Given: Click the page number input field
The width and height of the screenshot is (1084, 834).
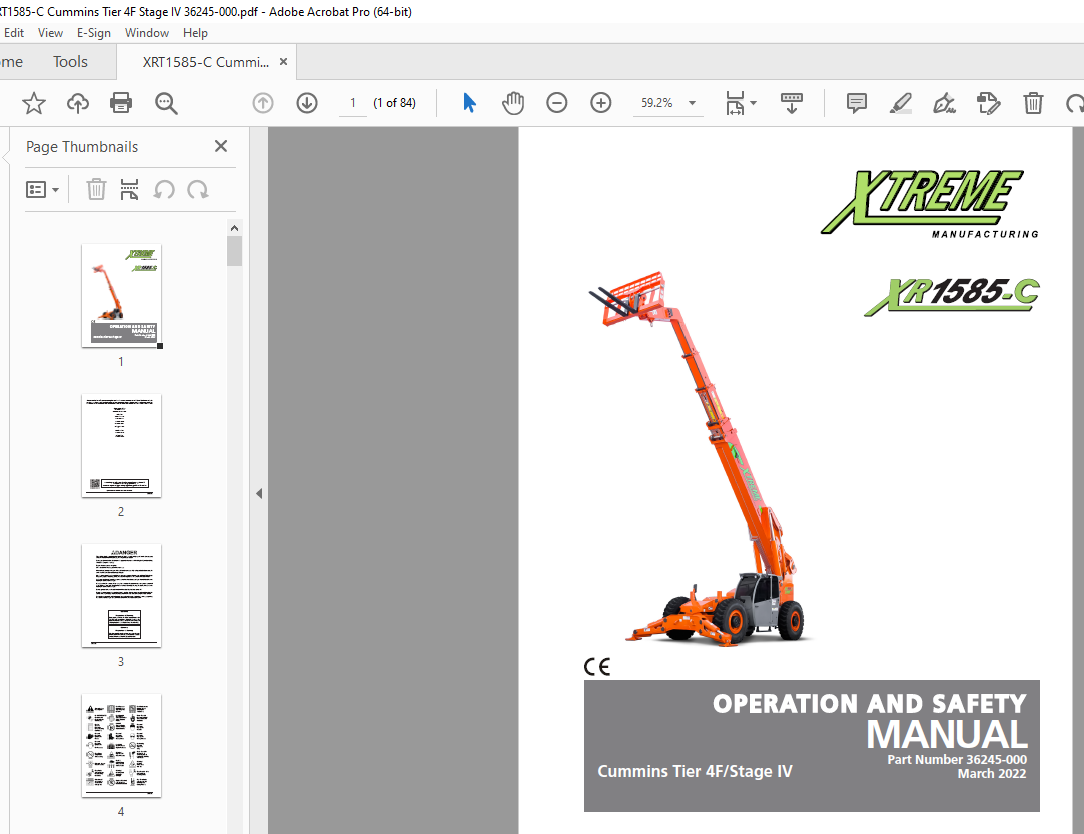Looking at the screenshot, I should (x=353, y=103).
